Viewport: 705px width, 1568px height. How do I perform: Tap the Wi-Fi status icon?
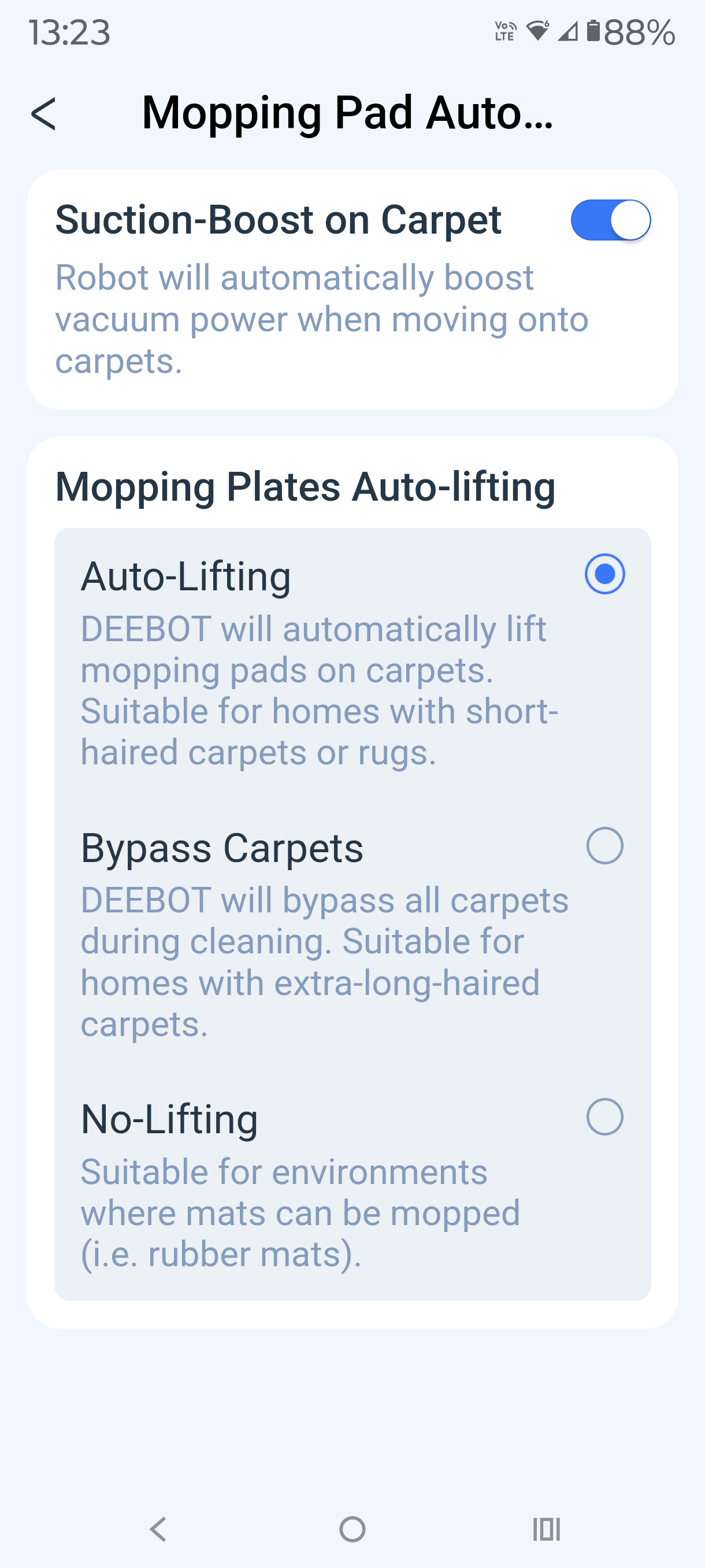(538, 31)
